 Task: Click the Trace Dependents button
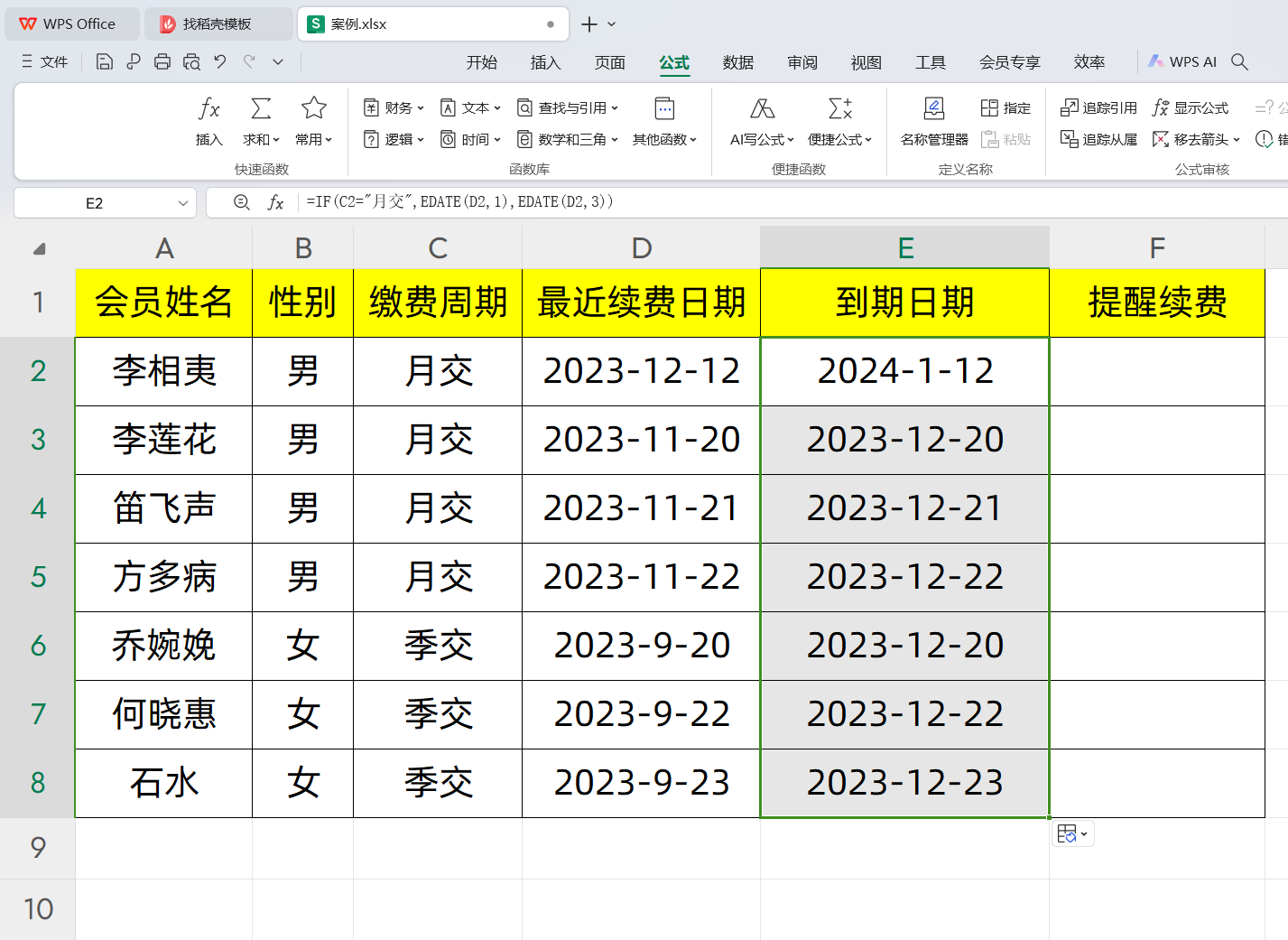click(1098, 139)
